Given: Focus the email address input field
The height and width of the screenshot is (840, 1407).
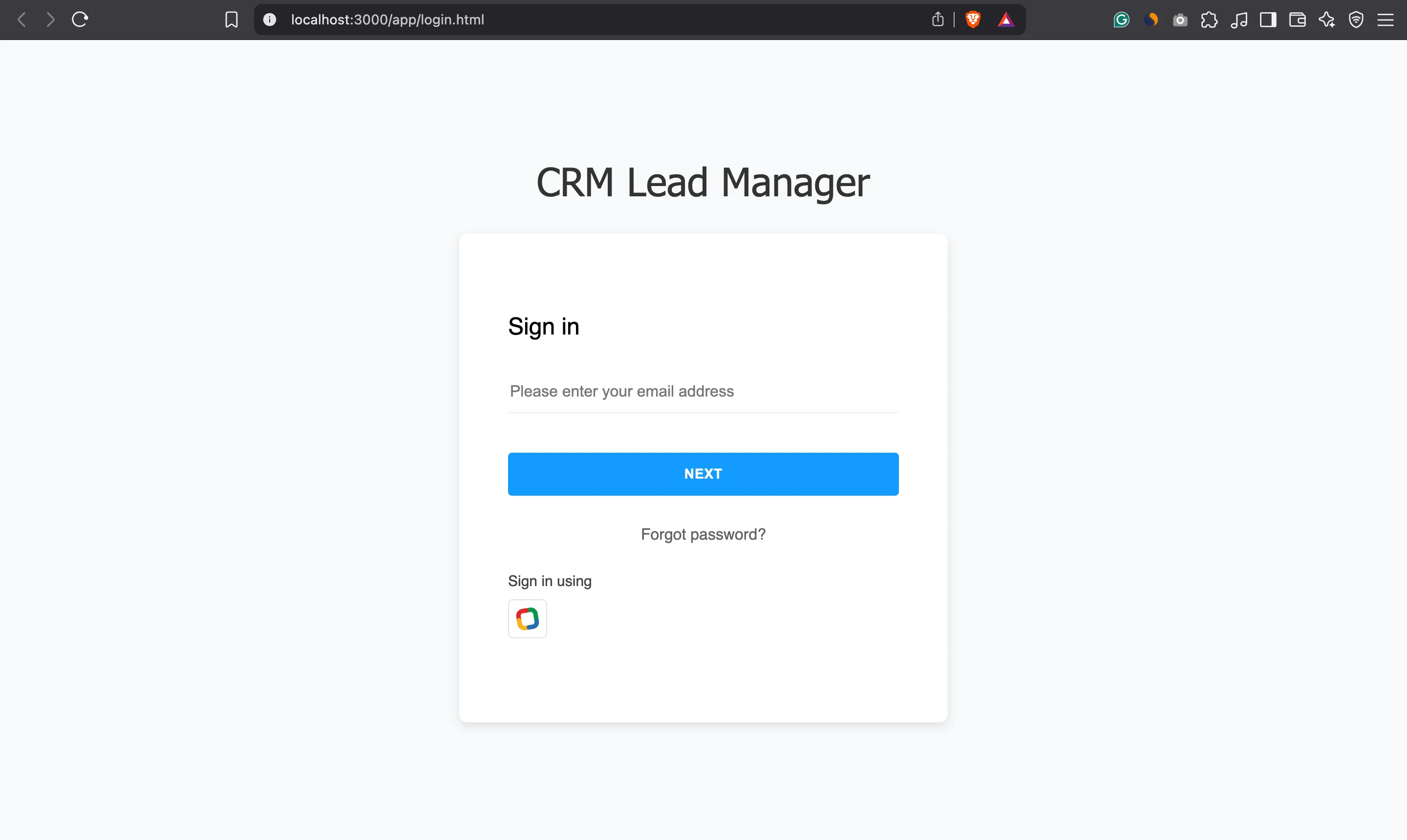Looking at the screenshot, I should (703, 391).
